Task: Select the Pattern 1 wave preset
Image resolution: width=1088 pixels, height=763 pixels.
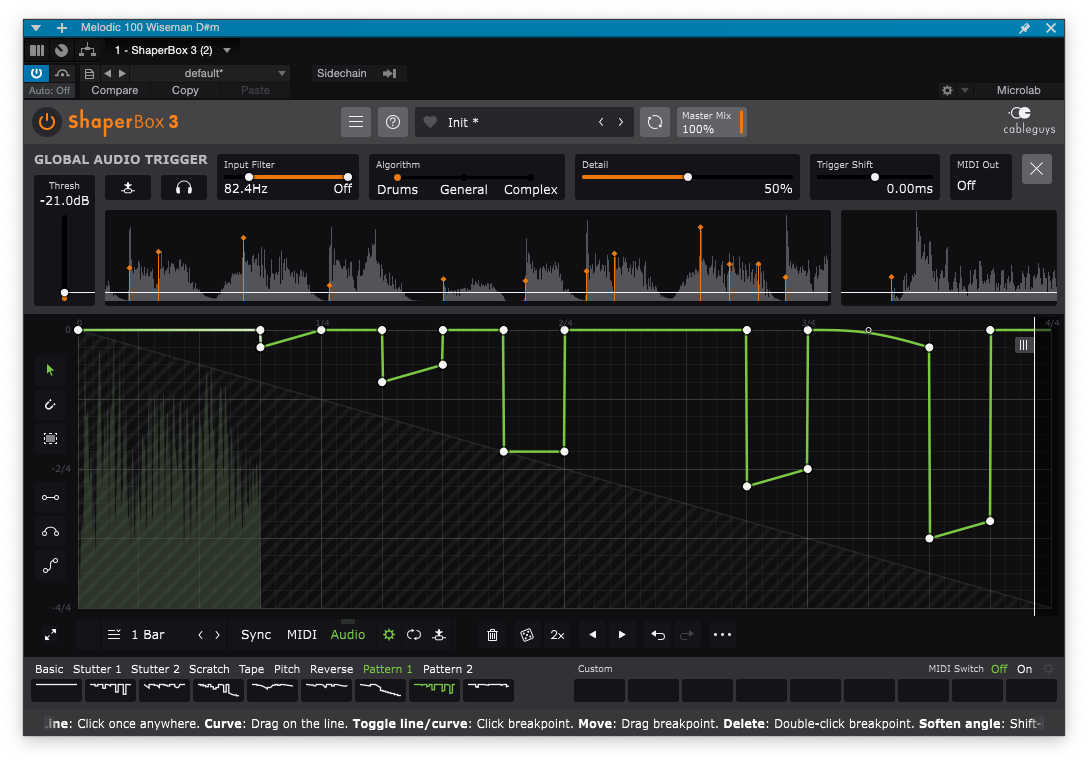Action: tap(434, 690)
